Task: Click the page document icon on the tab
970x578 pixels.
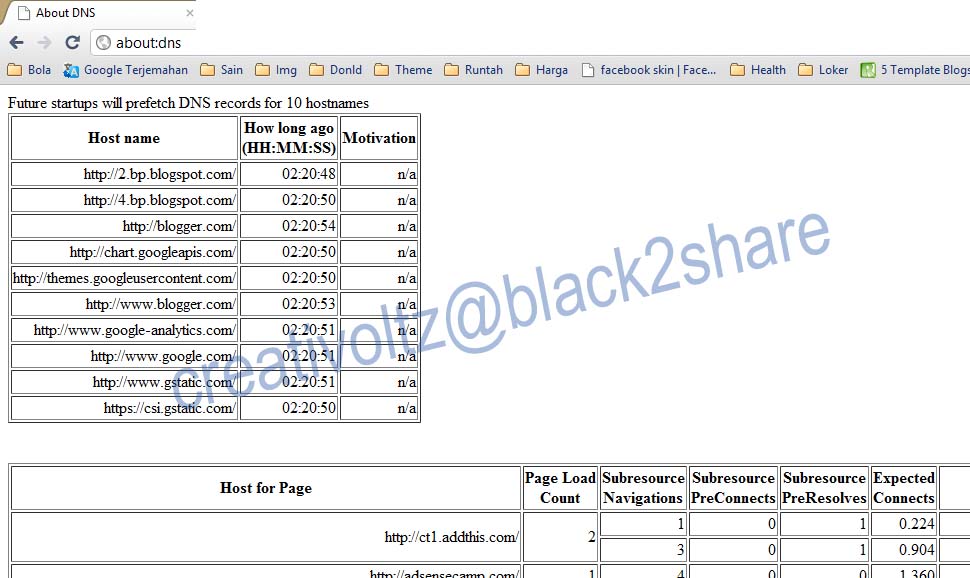Action: (24, 13)
